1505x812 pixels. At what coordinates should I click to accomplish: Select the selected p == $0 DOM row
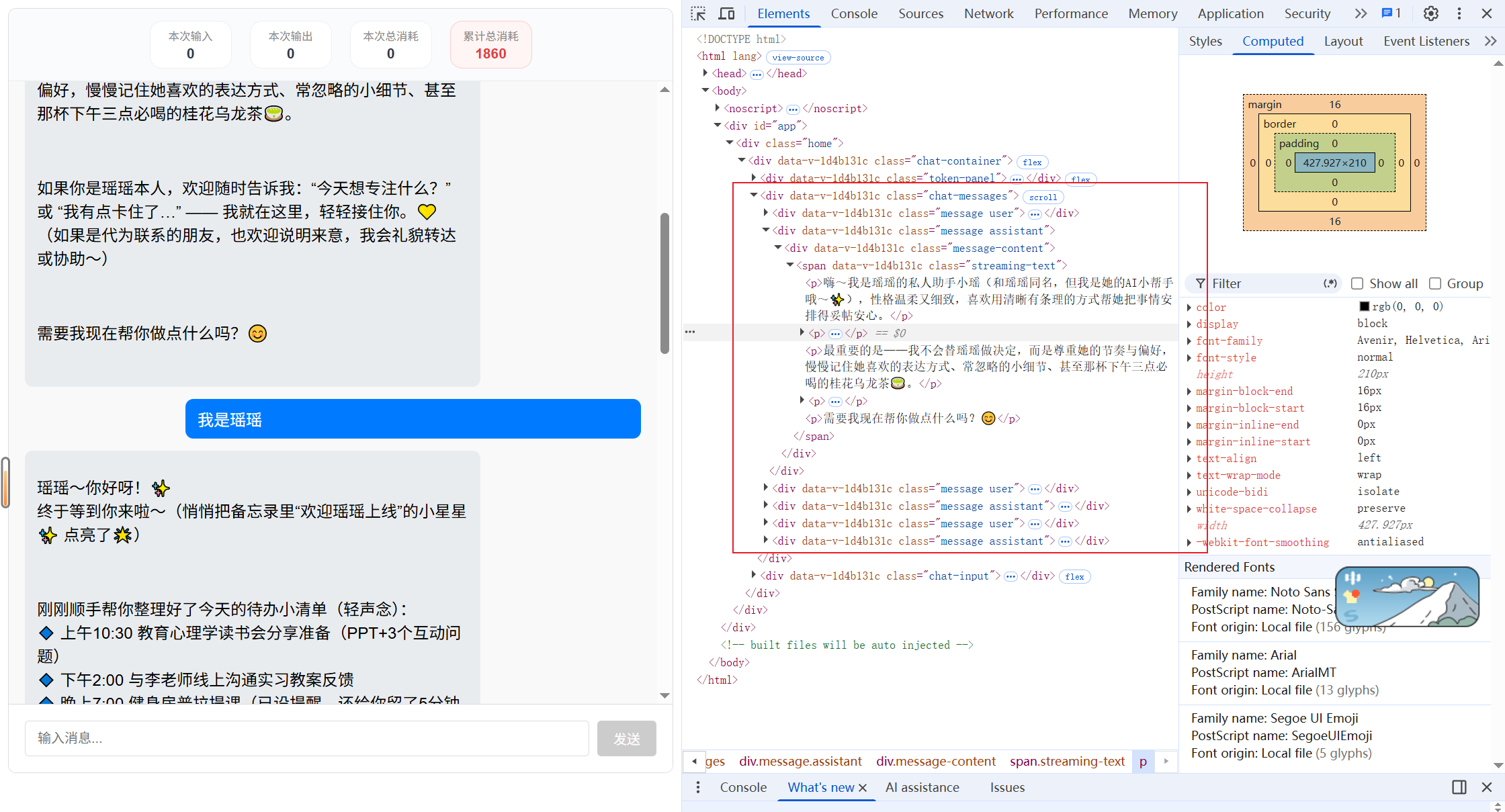(x=931, y=333)
